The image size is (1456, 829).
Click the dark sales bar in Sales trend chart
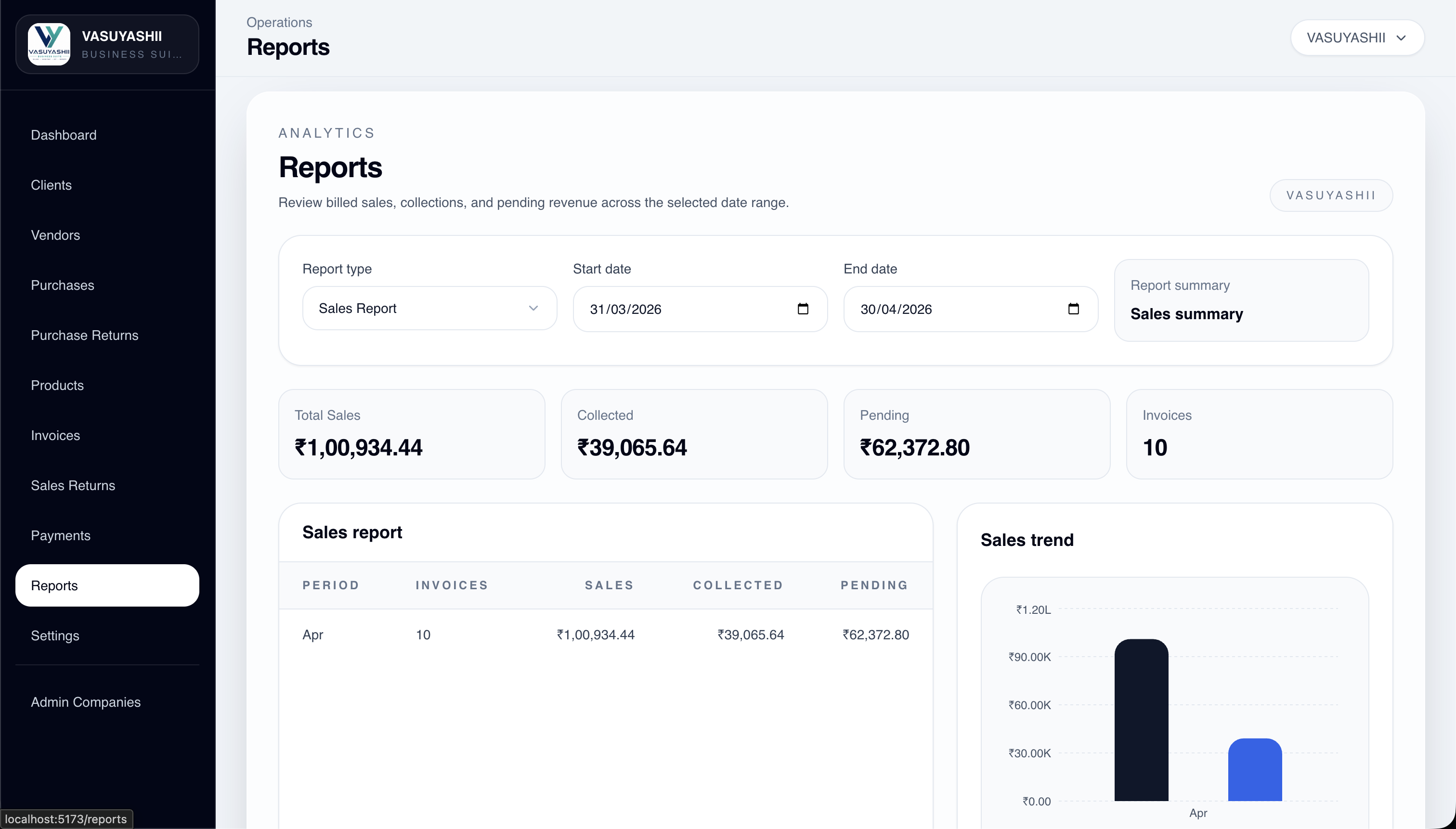1141,720
